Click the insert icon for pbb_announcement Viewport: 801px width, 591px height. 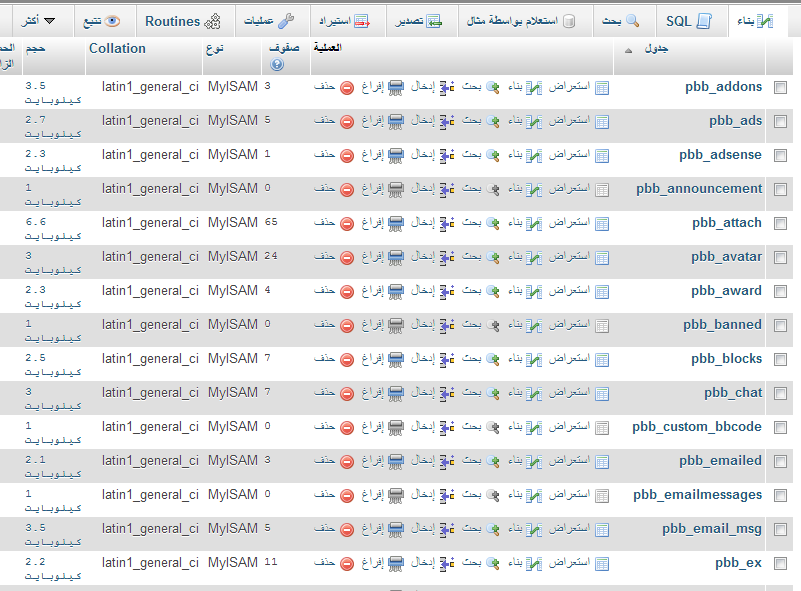click(x=447, y=190)
